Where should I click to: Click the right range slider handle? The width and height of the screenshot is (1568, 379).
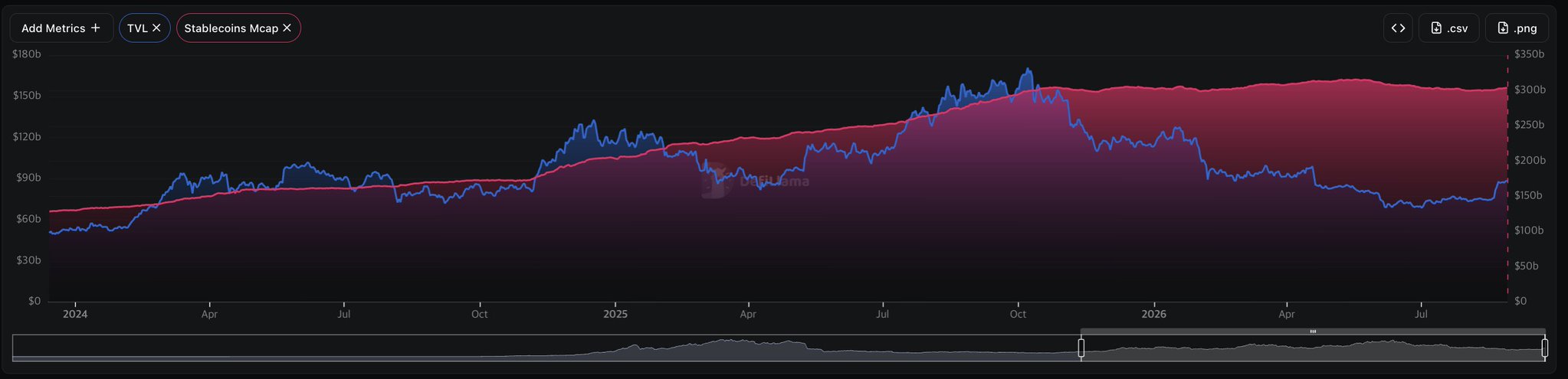[x=1544, y=348]
